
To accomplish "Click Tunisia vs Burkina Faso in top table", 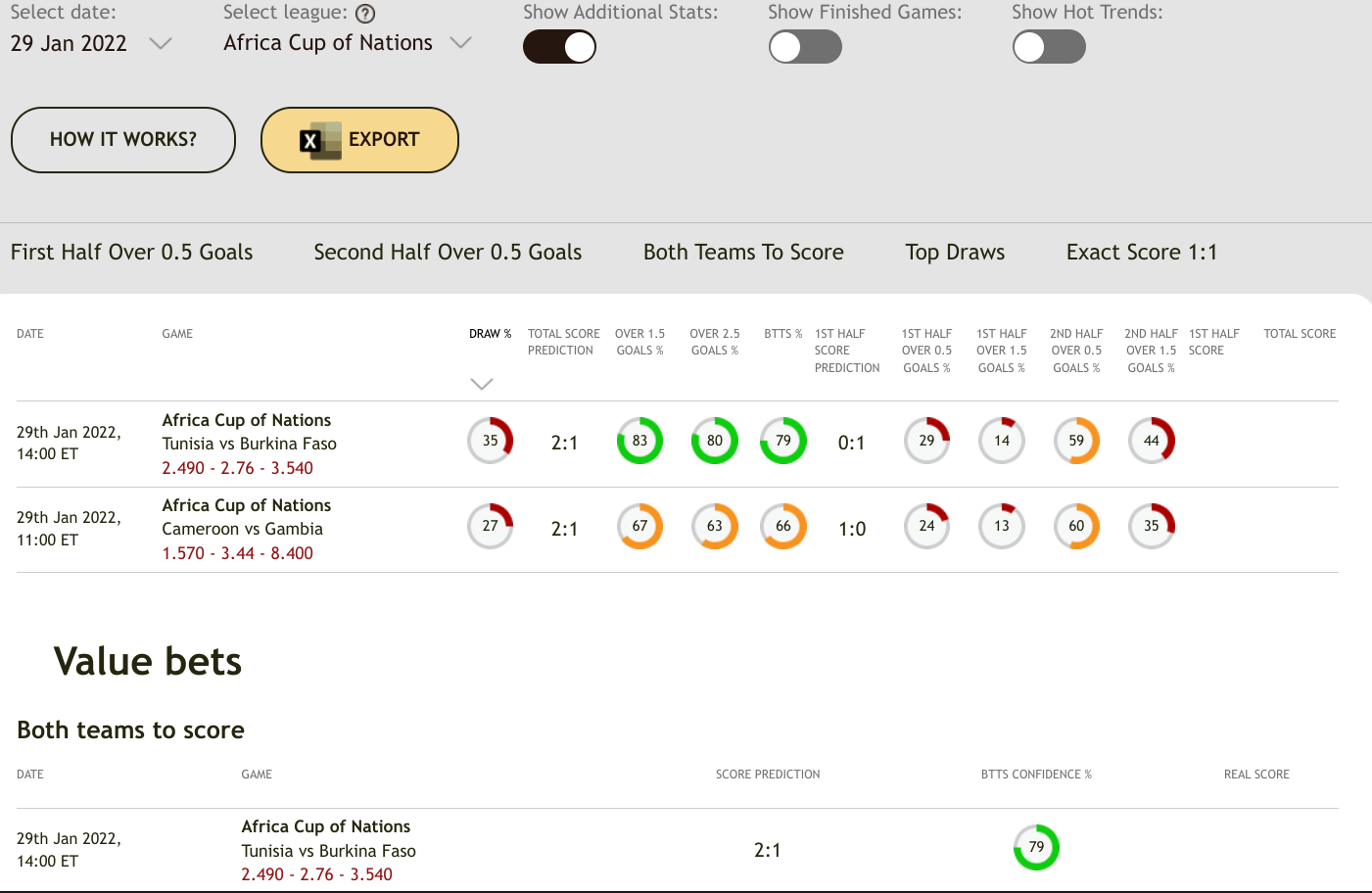I will 249,444.
